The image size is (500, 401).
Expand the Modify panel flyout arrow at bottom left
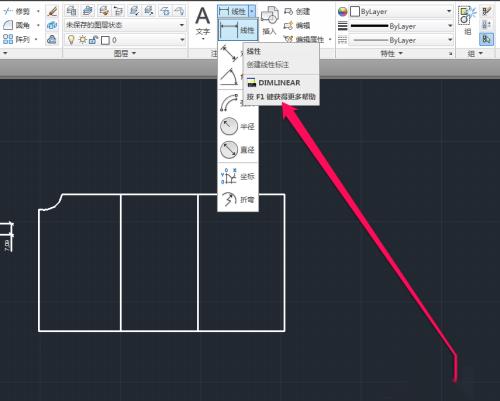(5, 53)
